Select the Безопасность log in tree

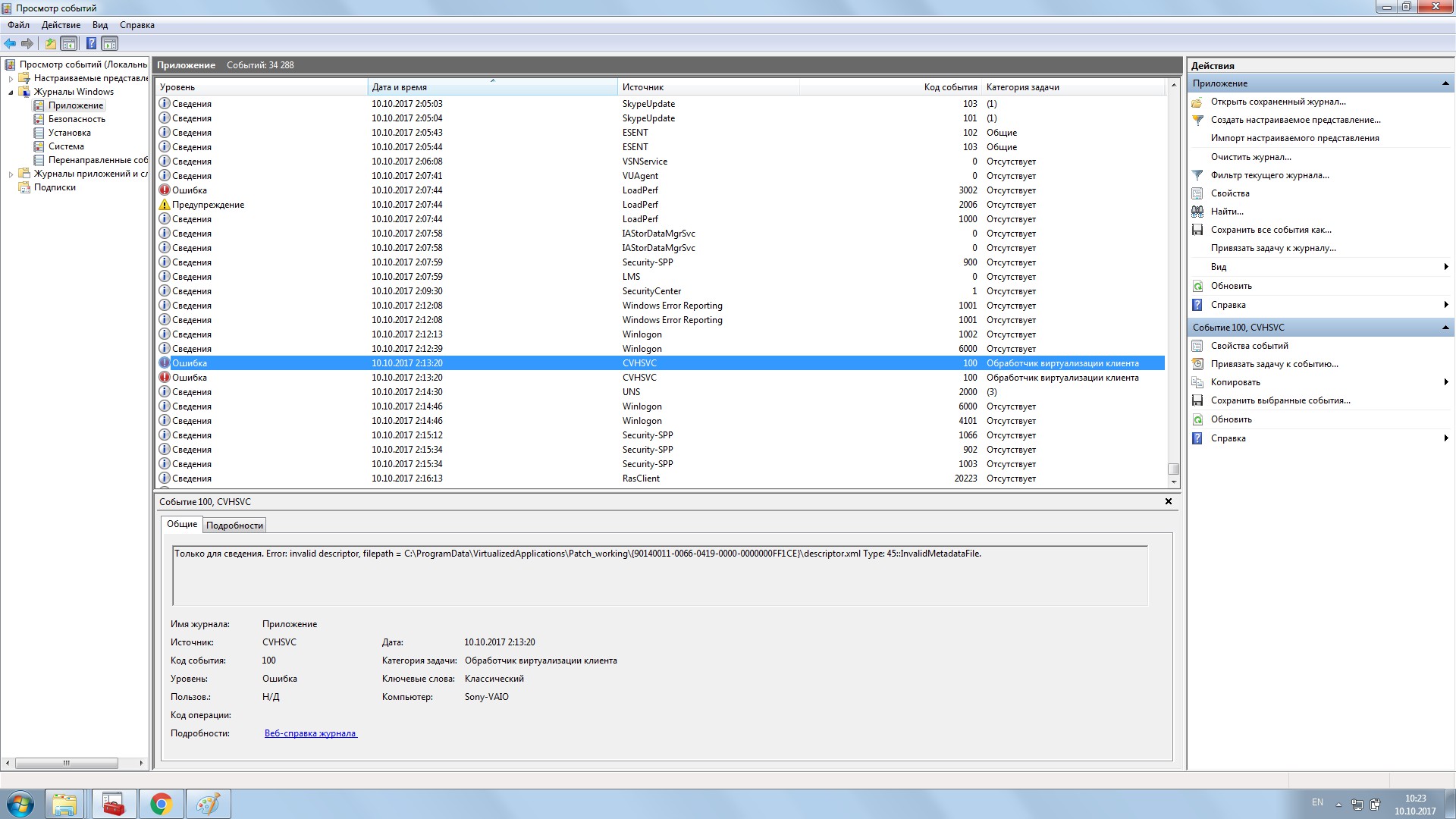click(77, 119)
